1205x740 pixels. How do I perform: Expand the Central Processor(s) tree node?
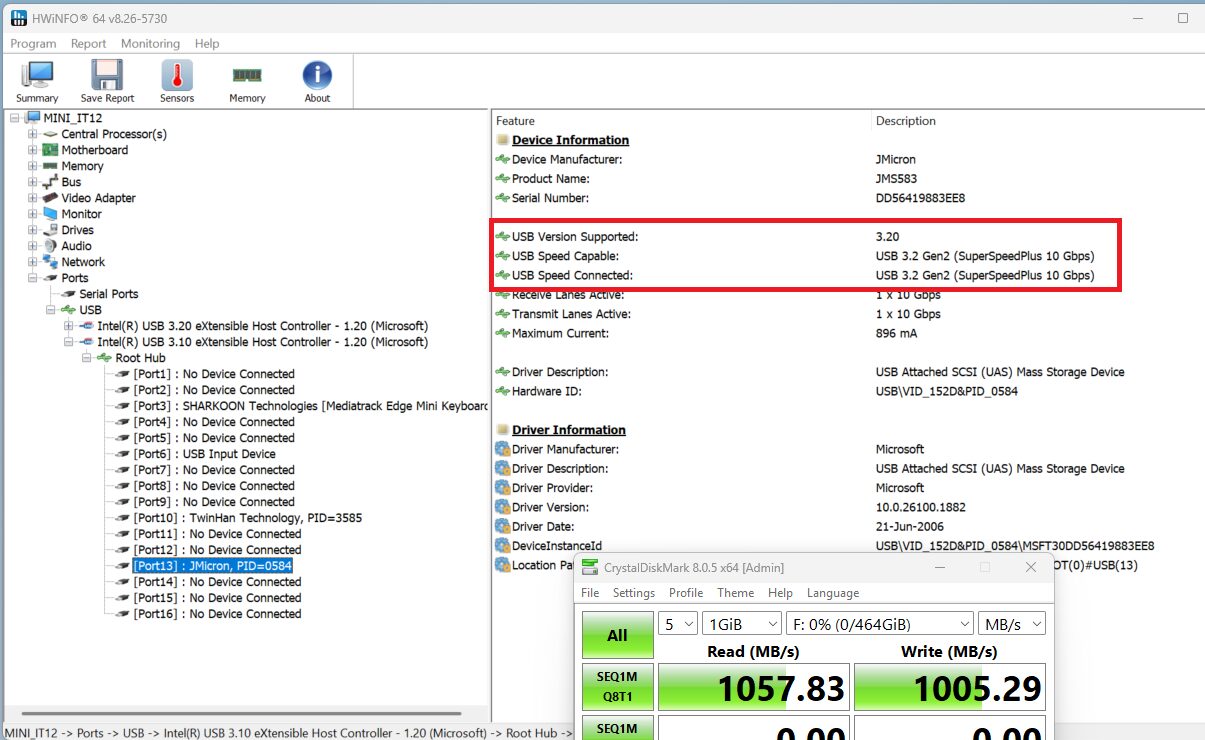(x=33, y=134)
